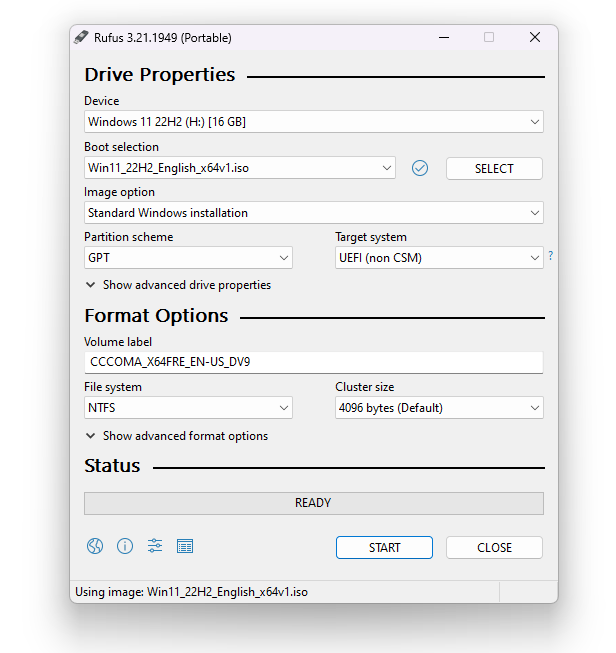Screen dimensions: 616x653
Task: Open the Target system dropdown
Action: [439, 258]
